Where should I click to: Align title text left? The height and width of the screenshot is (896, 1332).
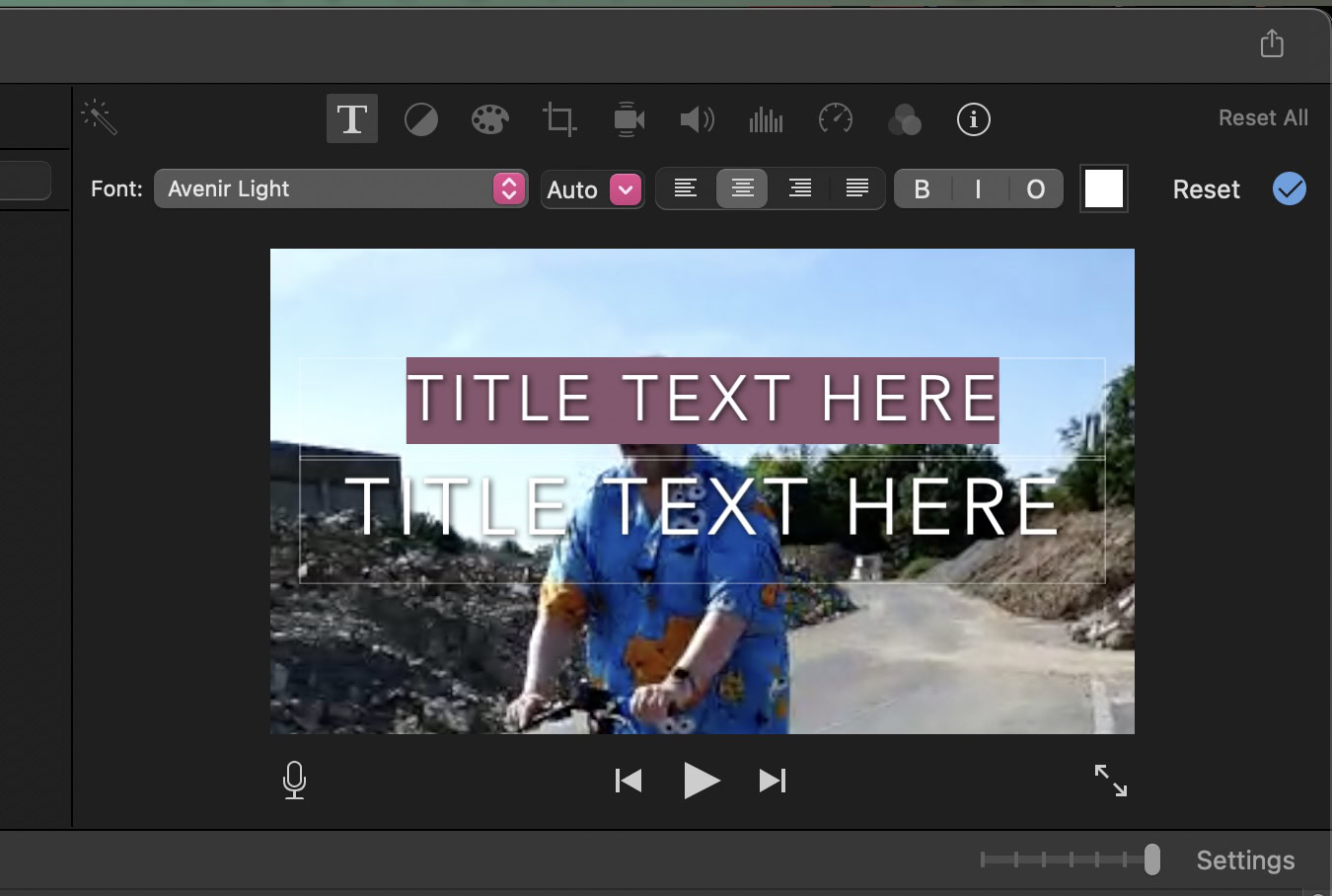pyautogui.click(x=686, y=188)
